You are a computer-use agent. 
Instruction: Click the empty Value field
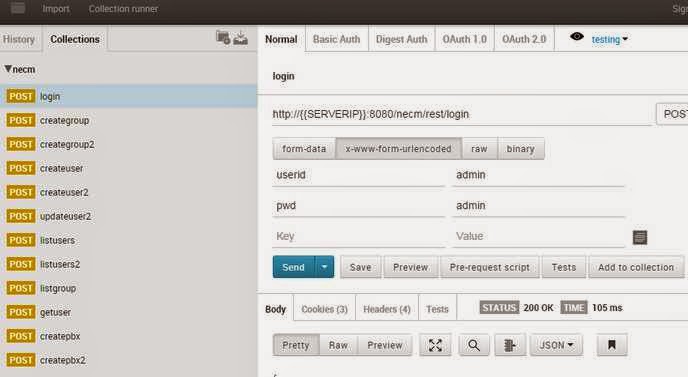pos(538,237)
